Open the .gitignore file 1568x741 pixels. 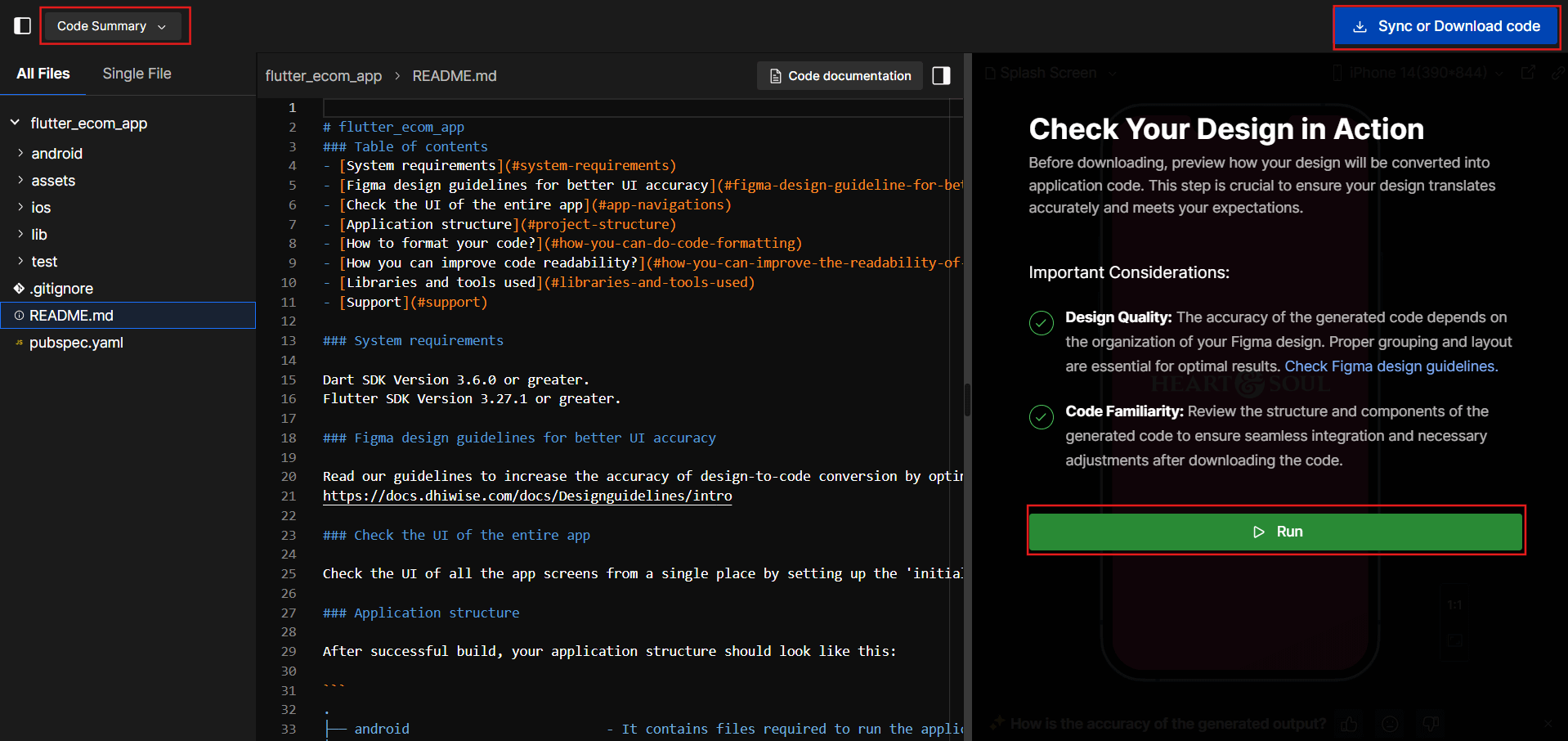tap(62, 288)
